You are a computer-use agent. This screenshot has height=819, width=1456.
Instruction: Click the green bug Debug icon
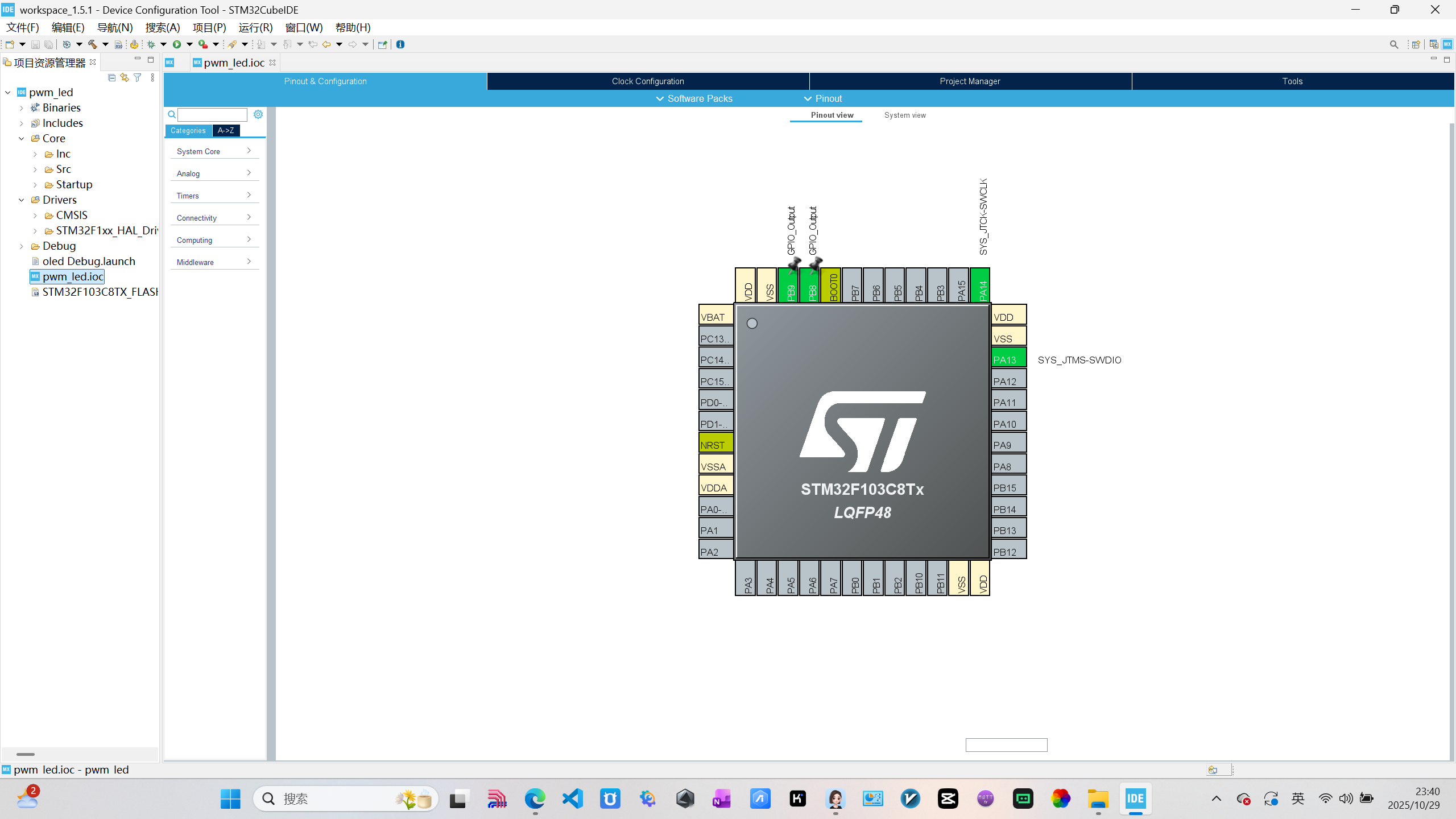click(x=151, y=44)
